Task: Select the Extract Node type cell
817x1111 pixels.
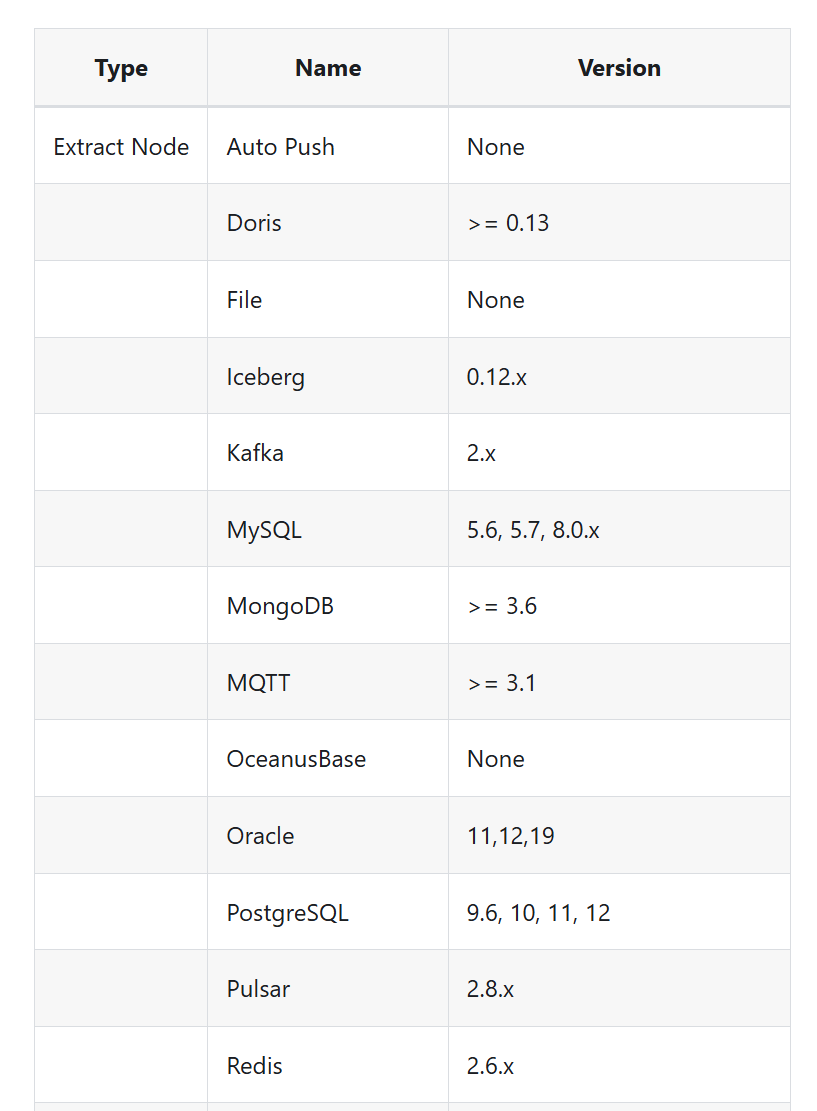Action: [121, 147]
